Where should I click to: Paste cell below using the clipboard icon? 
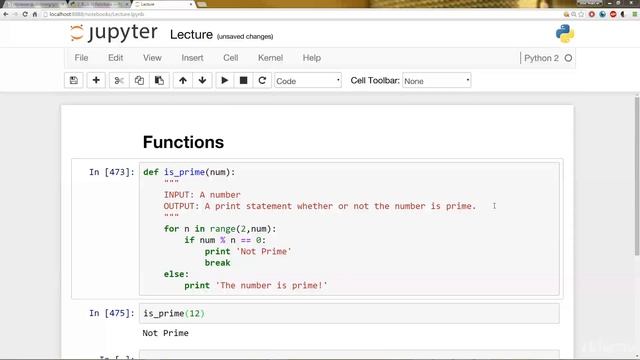(159, 80)
